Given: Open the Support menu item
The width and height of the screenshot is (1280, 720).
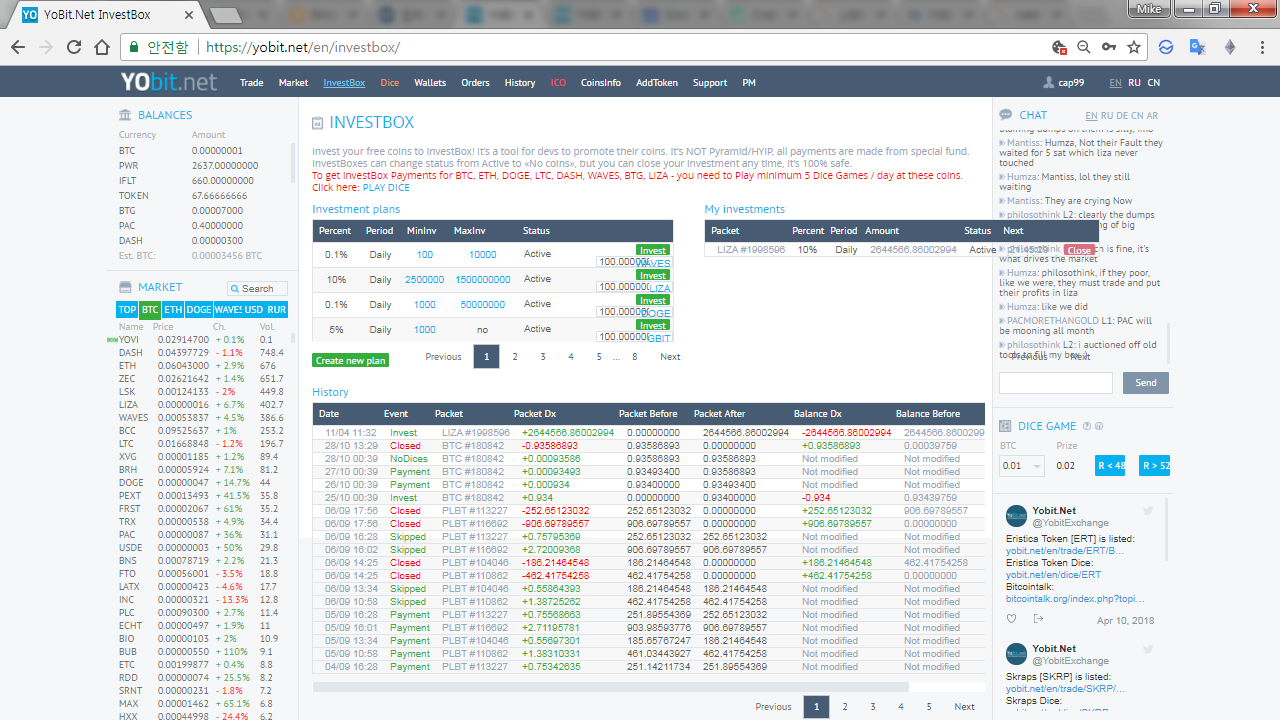Looking at the screenshot, I should click(710, 83).
